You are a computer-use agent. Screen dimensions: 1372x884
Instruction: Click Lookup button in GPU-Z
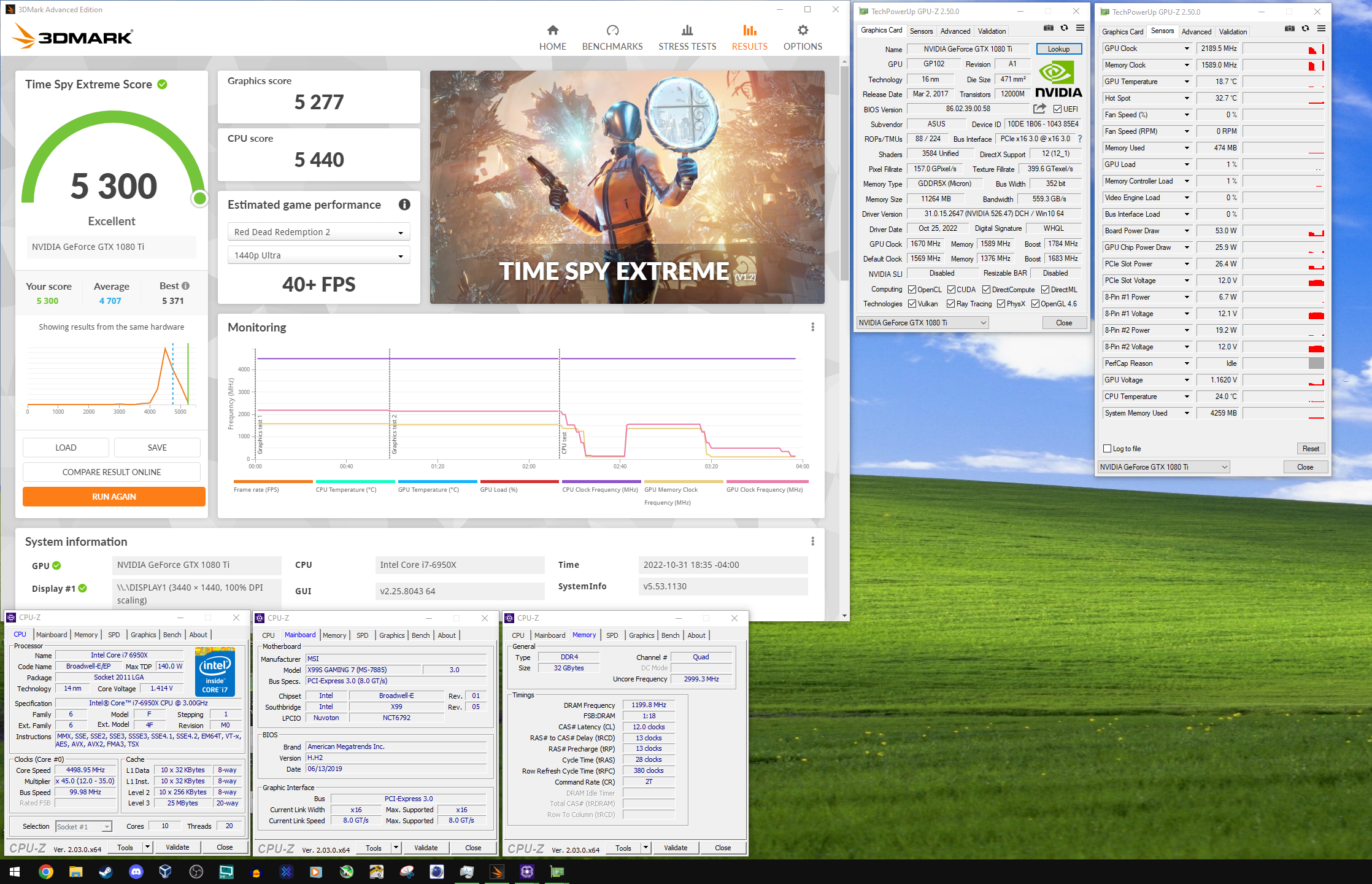tap(1058, 48)
